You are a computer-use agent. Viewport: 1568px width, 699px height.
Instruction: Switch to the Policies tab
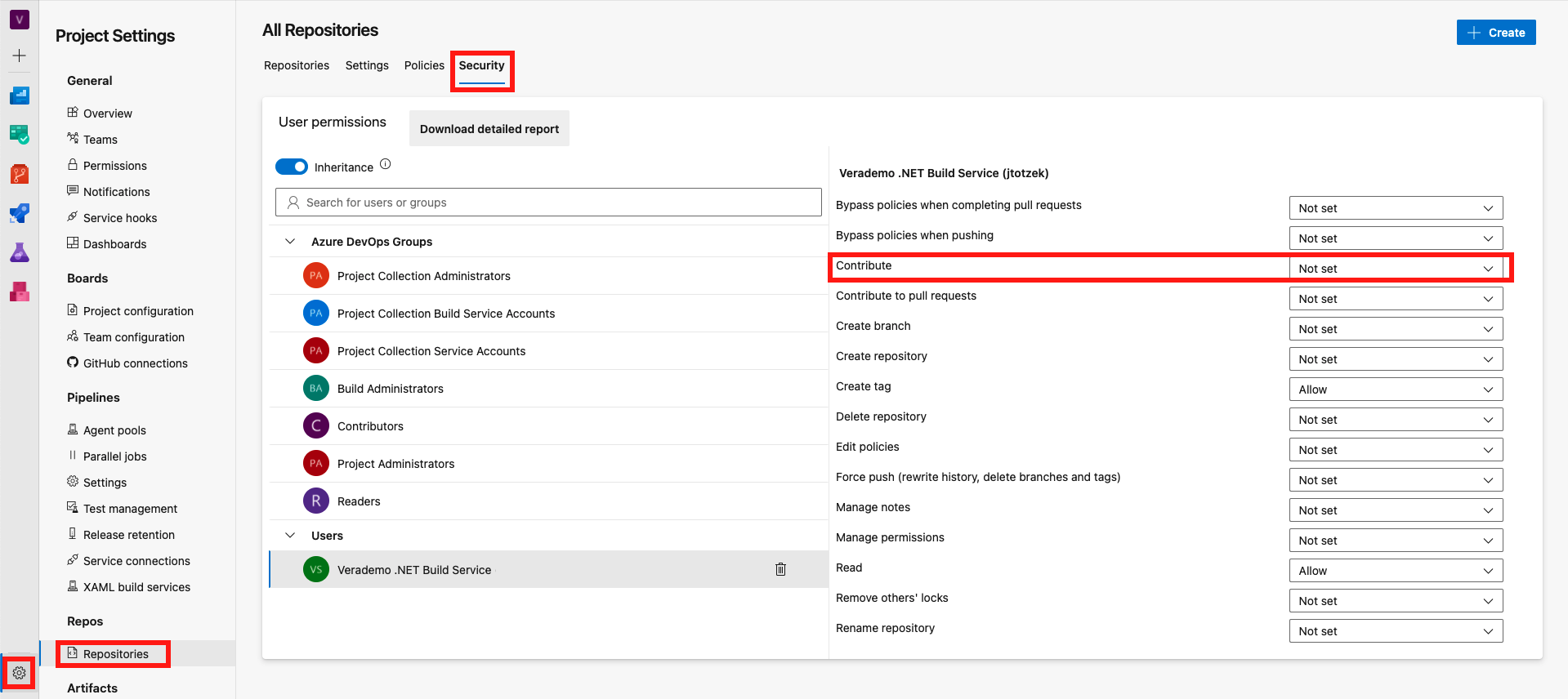pyautogui.click(x=424, y=65)
